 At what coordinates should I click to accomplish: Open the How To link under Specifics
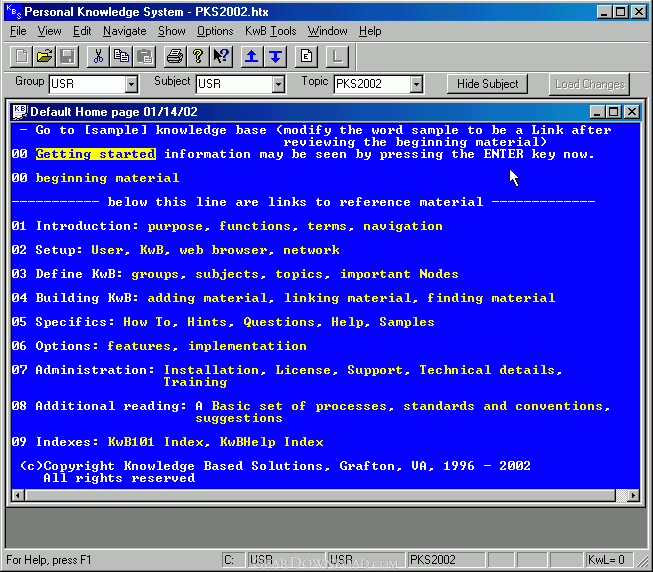click(x=147, y=322)
